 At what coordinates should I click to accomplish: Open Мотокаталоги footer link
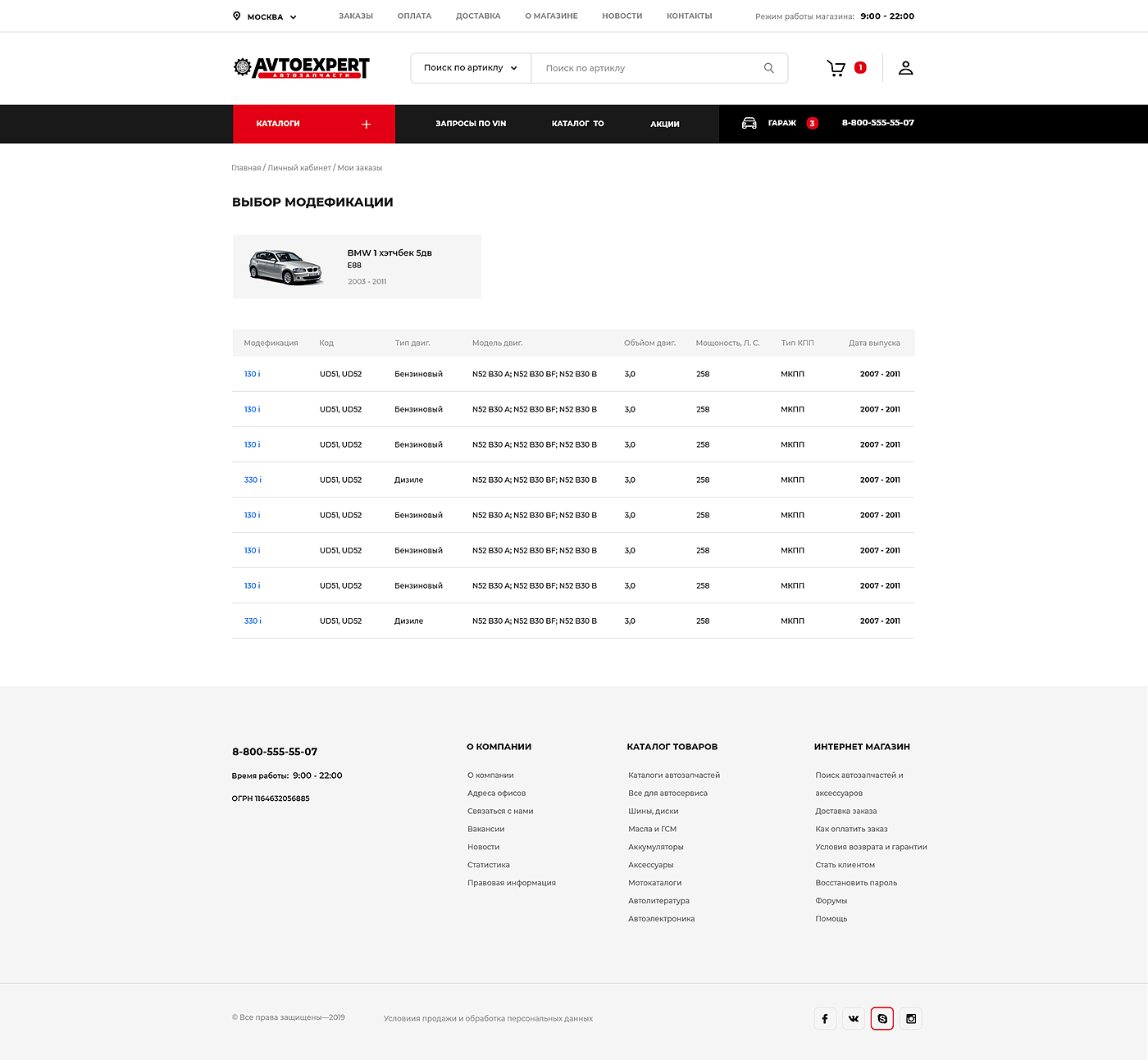(655, 883)
